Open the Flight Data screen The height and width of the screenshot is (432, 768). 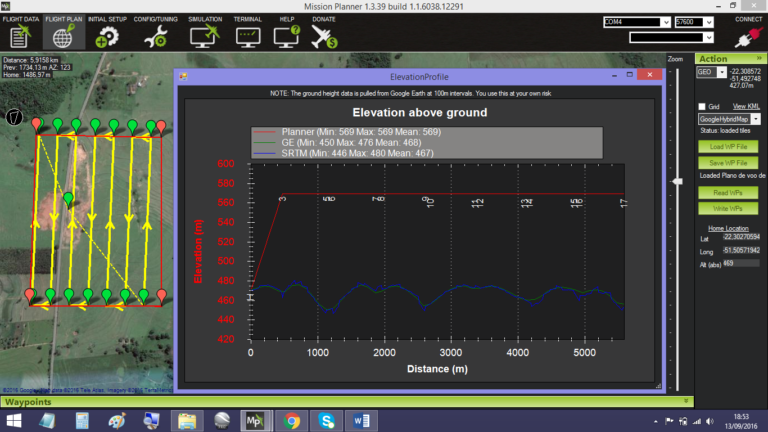click(x=21, y=32)
